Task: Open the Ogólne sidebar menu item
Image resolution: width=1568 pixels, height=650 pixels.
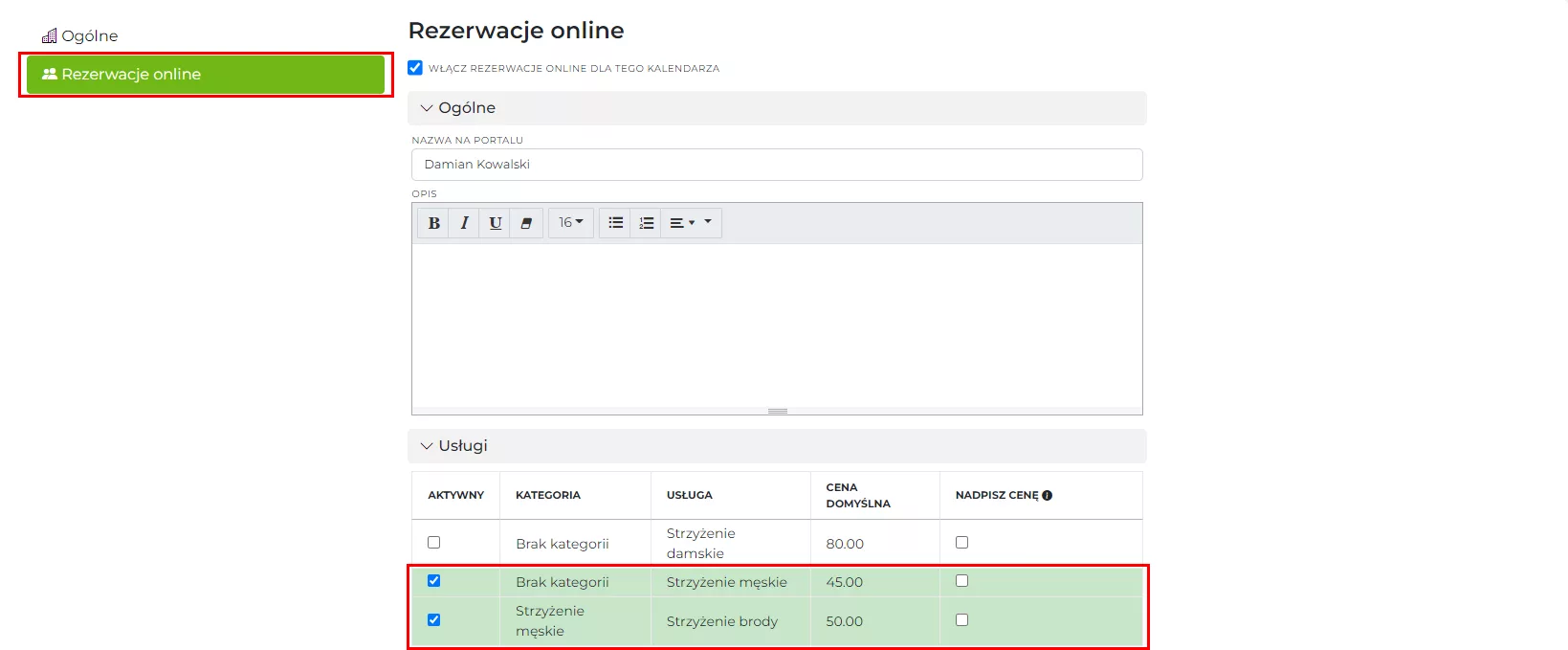Action: pos(90,36)
